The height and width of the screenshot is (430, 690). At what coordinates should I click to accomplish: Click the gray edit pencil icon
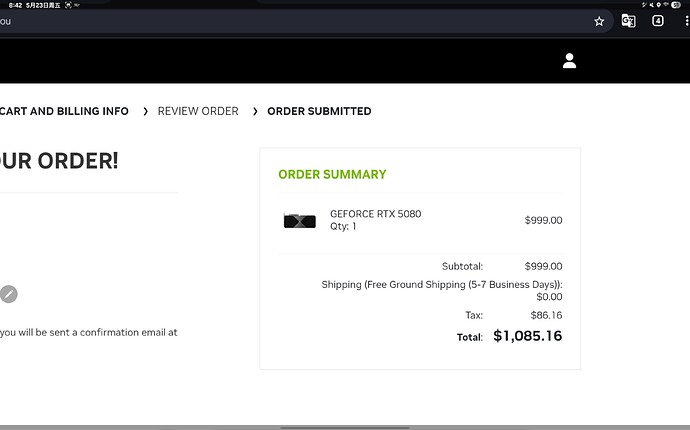[x=8, y=294]
